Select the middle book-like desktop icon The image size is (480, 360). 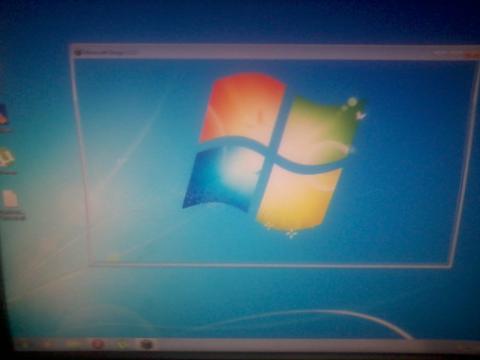[x=7, y=158]
